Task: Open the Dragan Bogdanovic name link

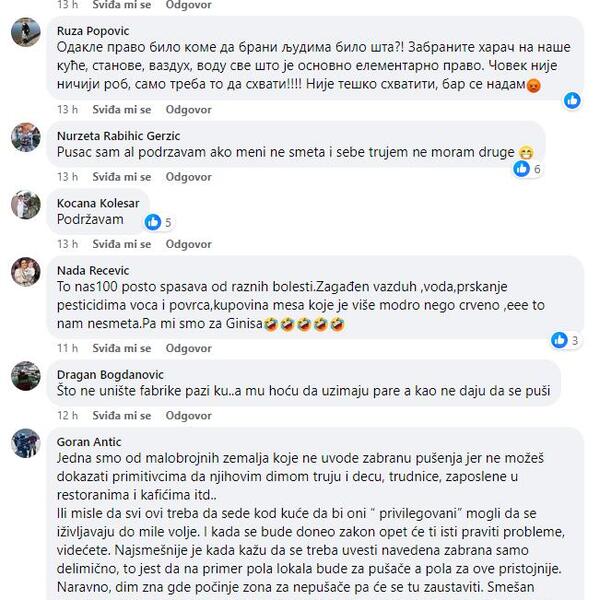Action: (110, 375)
